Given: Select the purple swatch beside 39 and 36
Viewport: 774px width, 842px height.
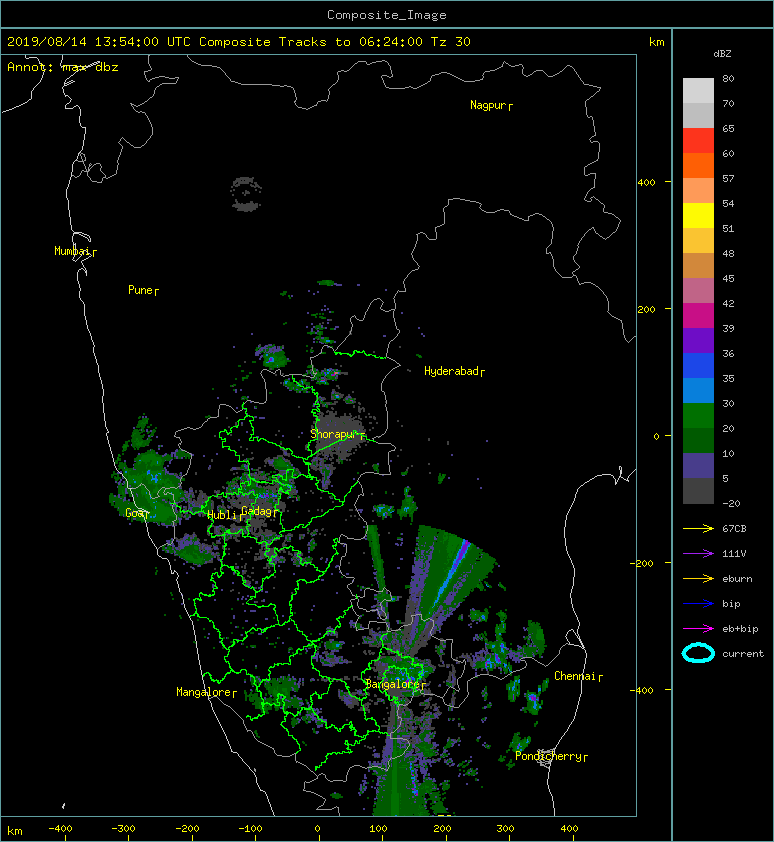Looking at the screenshot, I should (x=698, y=340).
